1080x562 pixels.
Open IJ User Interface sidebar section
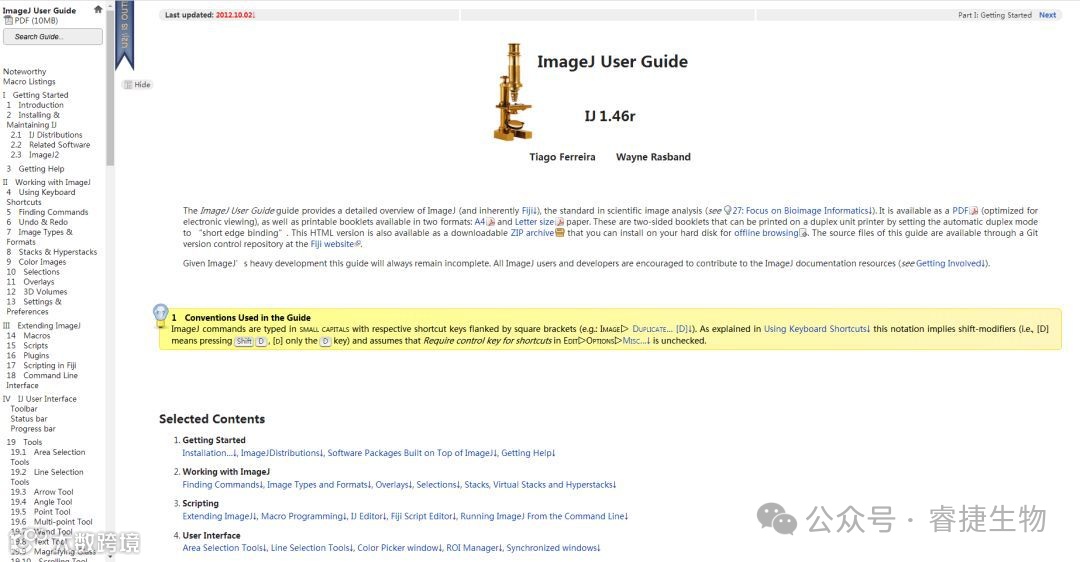[47, 399]
